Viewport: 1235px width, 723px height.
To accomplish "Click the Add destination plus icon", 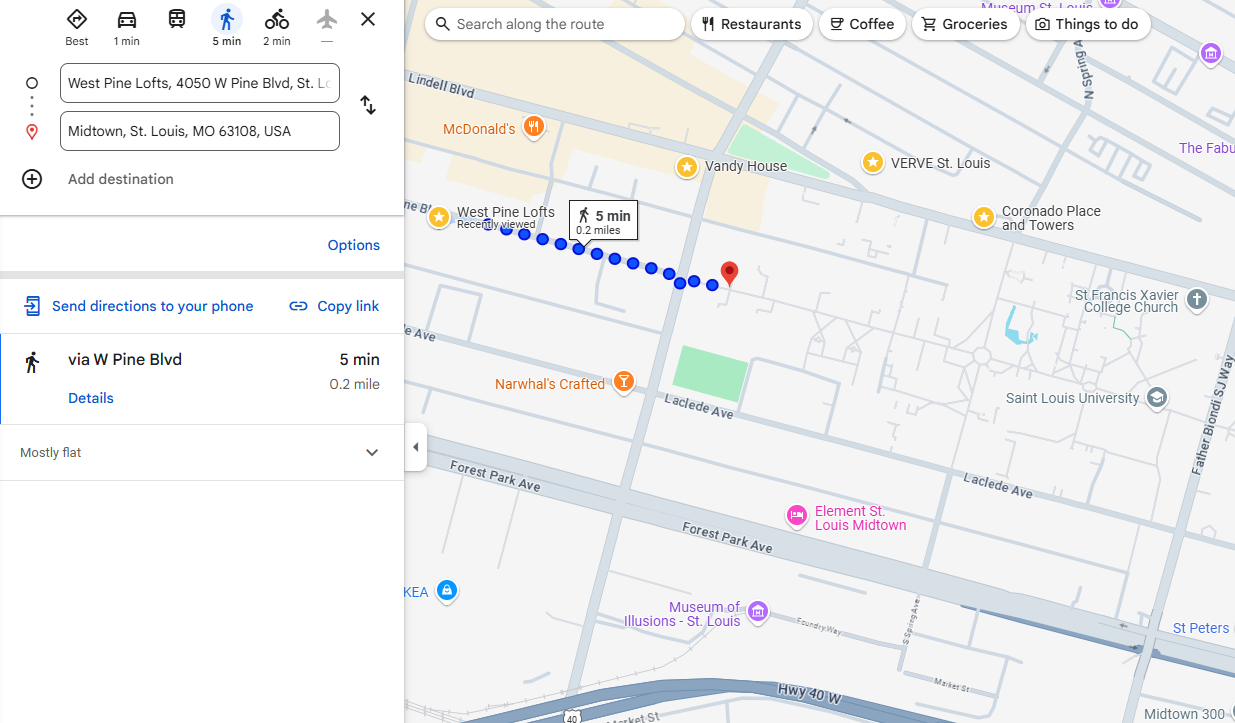I will tap(32, 179).
